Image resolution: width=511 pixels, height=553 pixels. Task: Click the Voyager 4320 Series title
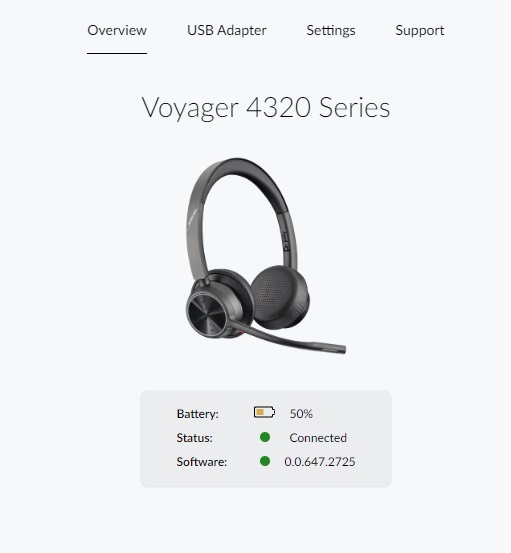point(266,108)
